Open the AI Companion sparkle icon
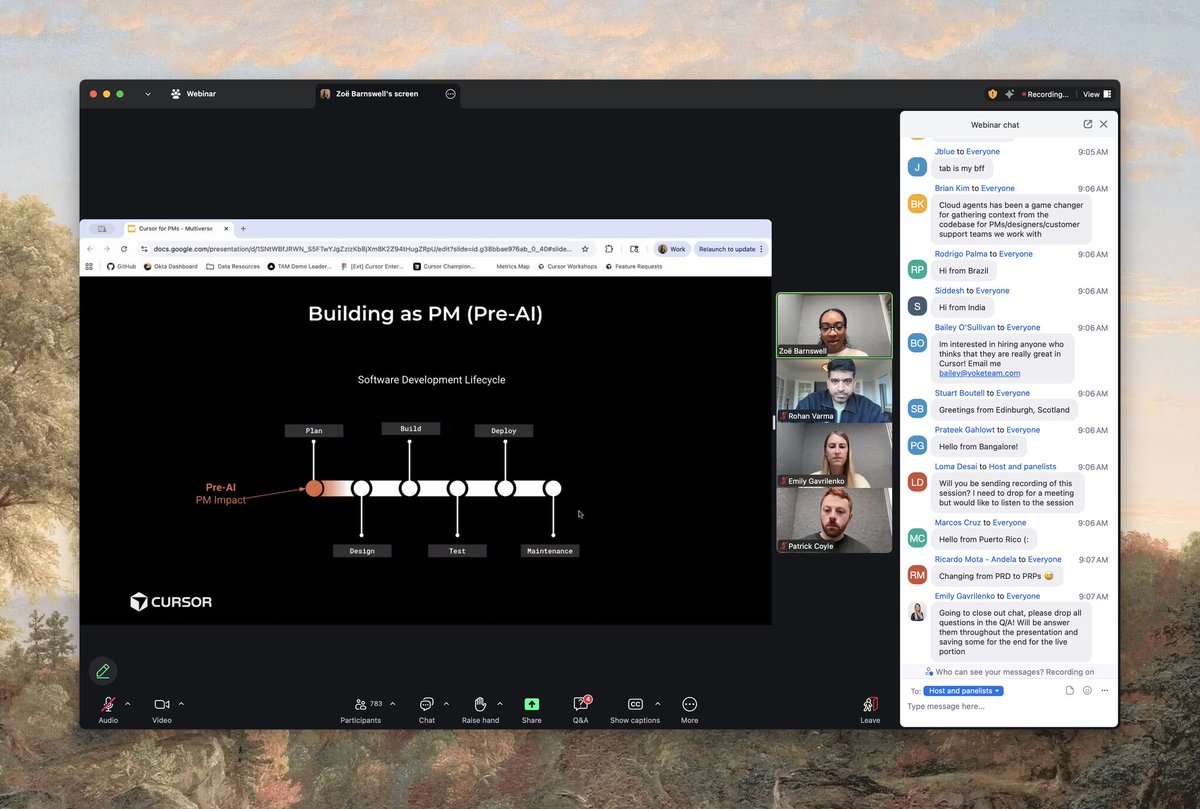This screenshot has width=1200, height=809. pos(1010,94)
